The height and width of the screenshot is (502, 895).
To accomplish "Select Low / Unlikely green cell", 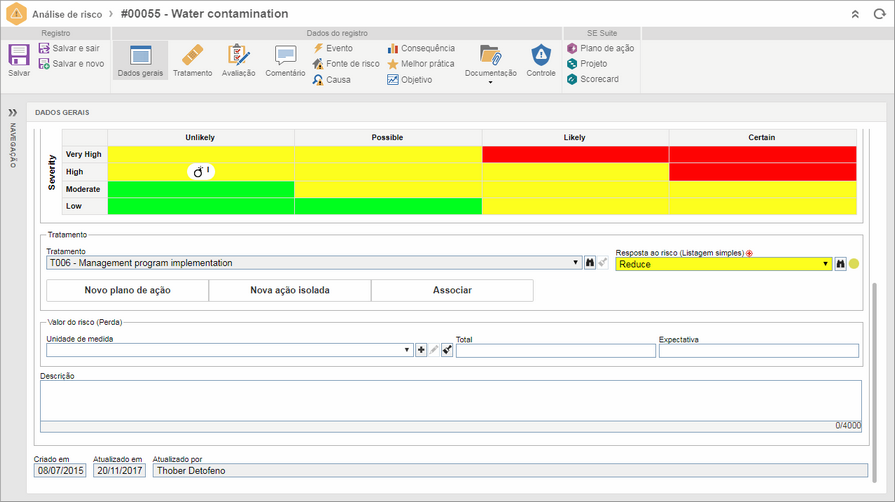I will coord(201,206).
